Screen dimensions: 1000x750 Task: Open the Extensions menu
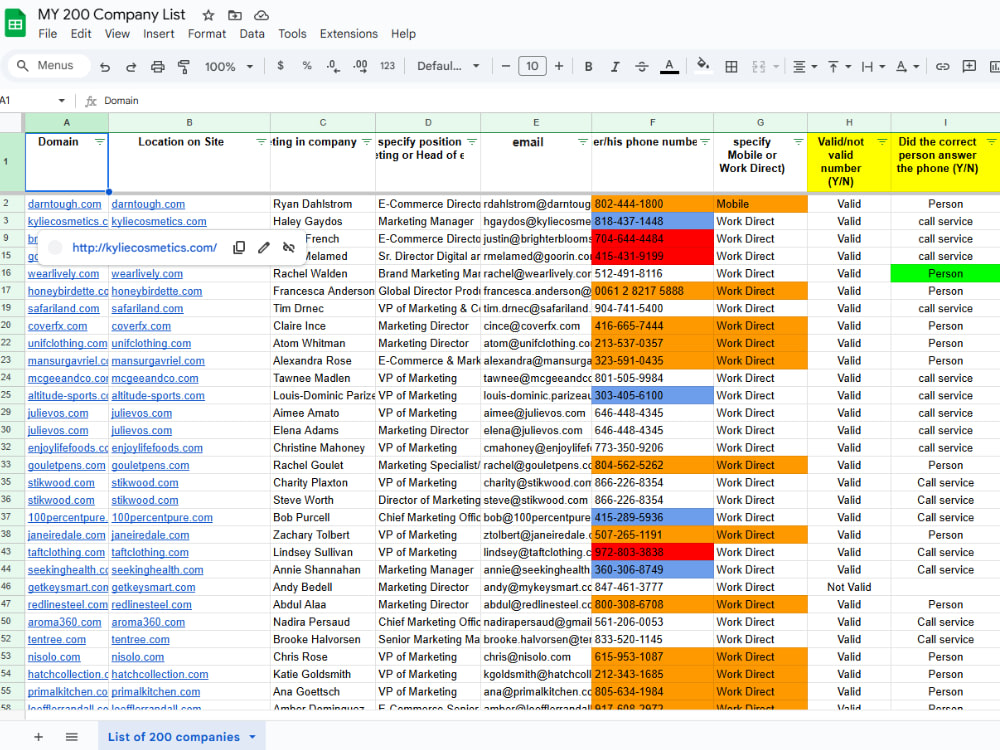348,34
